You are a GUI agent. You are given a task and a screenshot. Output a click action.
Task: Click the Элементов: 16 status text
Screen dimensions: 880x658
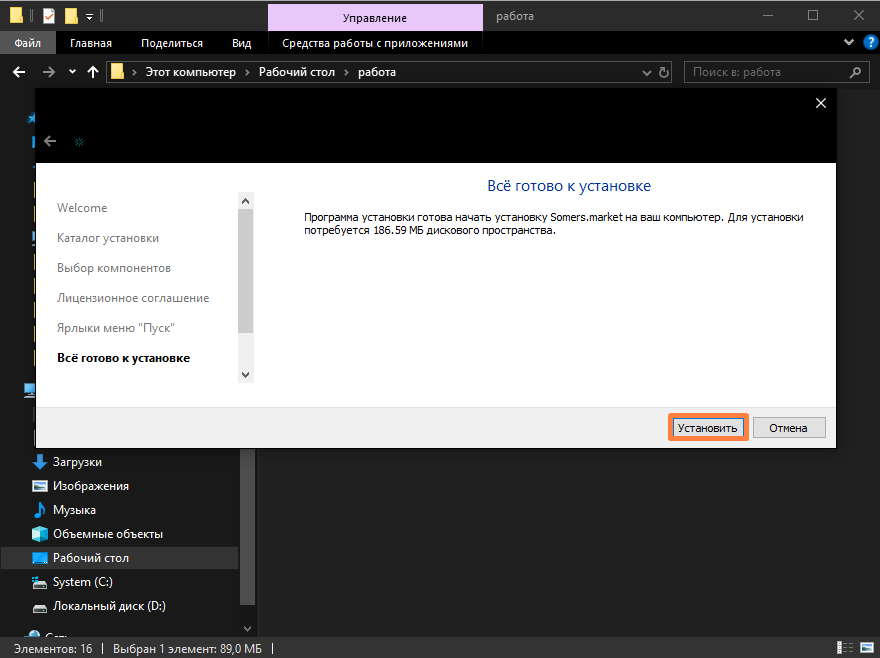(53, 648)
